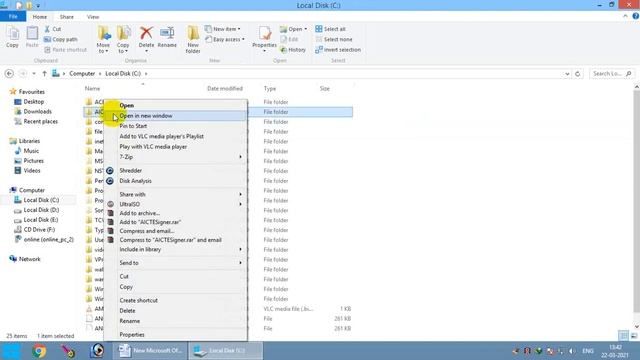Screen dimensions: 640x360
Task: Open the New item dropdown
Action: [223, 29]
